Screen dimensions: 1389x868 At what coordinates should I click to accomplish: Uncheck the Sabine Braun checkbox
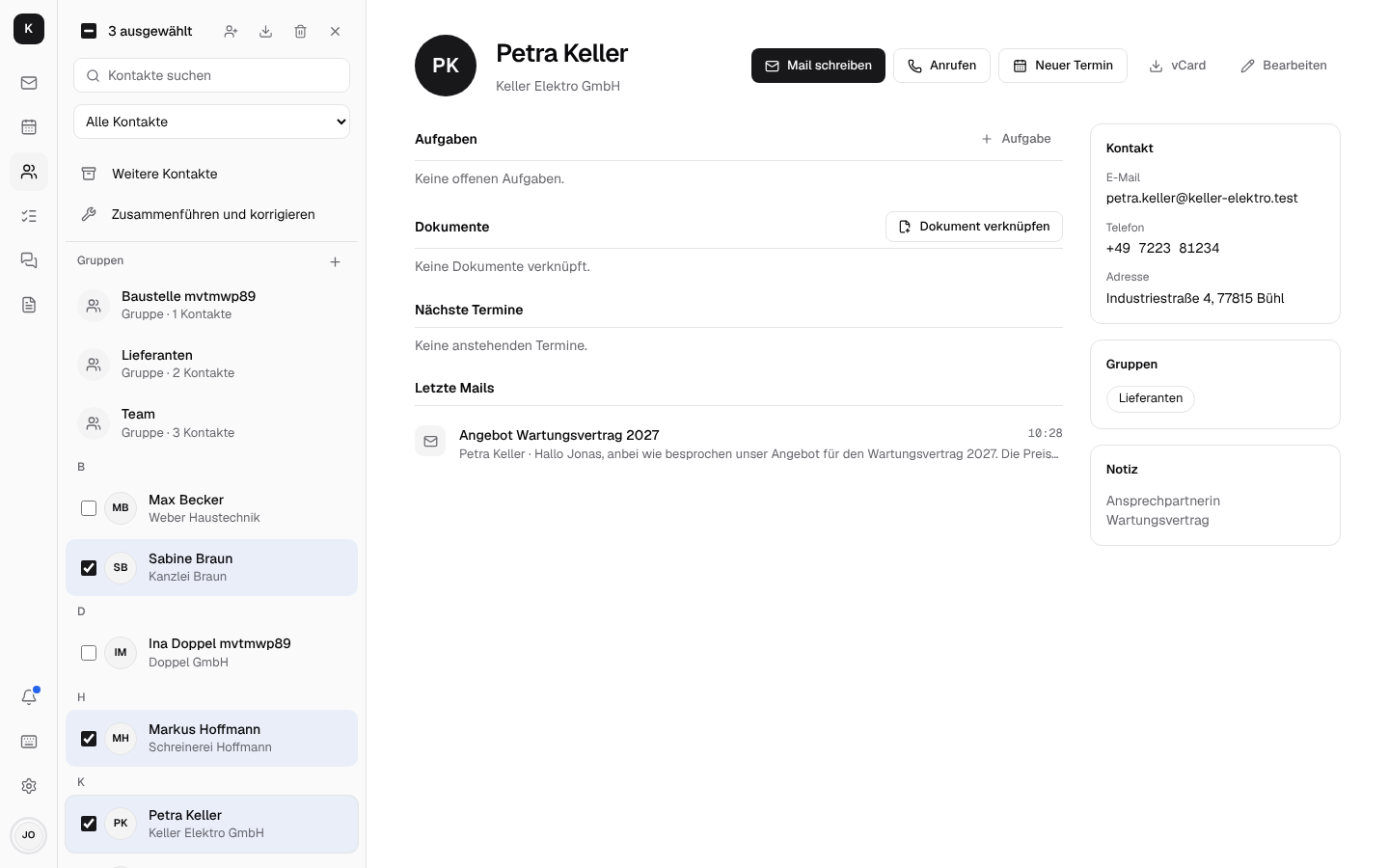[89, 568]
